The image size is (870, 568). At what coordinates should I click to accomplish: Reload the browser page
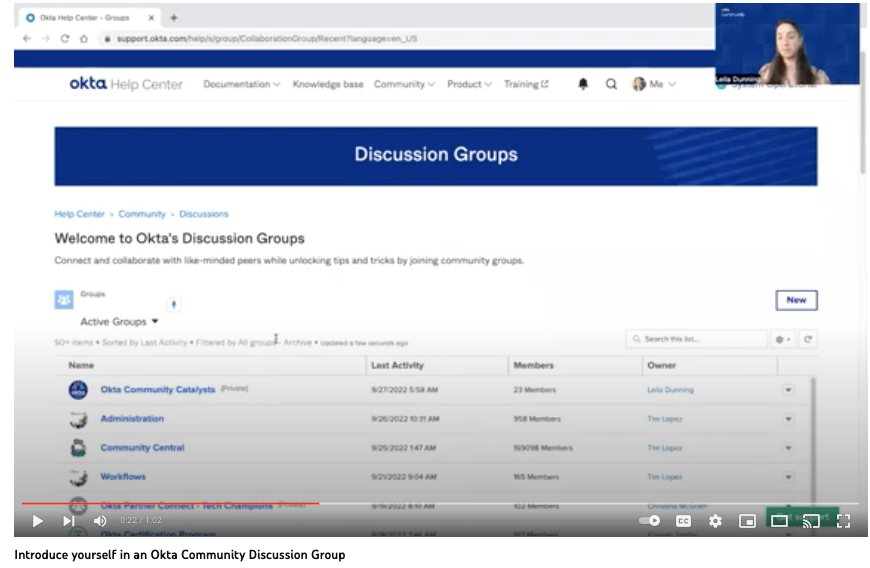(64, 38)
